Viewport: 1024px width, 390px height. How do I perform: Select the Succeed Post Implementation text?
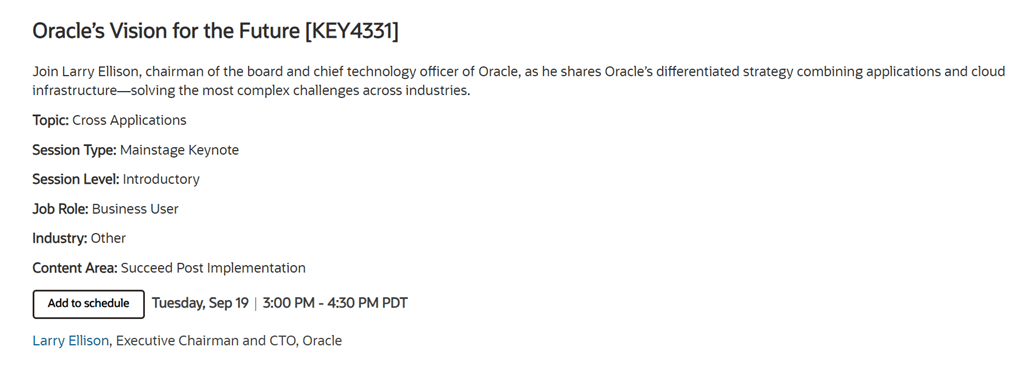pos(214,268)
